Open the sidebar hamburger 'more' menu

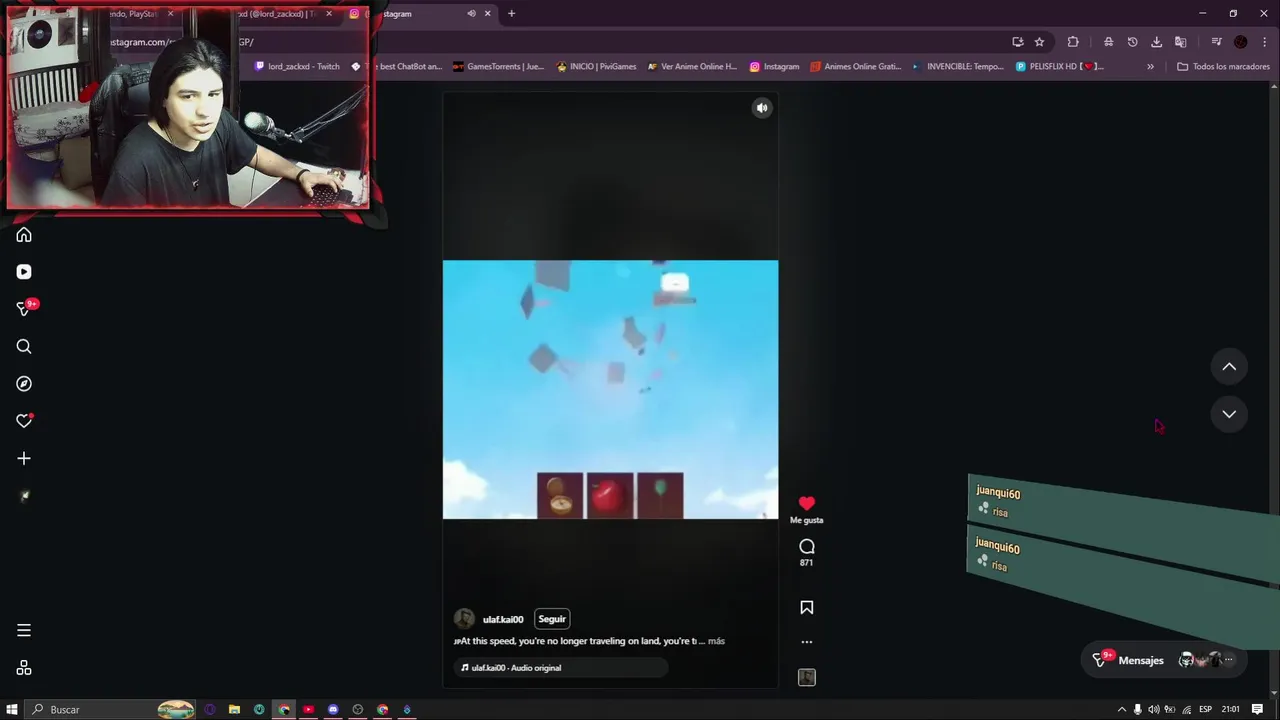coord(24,631)
